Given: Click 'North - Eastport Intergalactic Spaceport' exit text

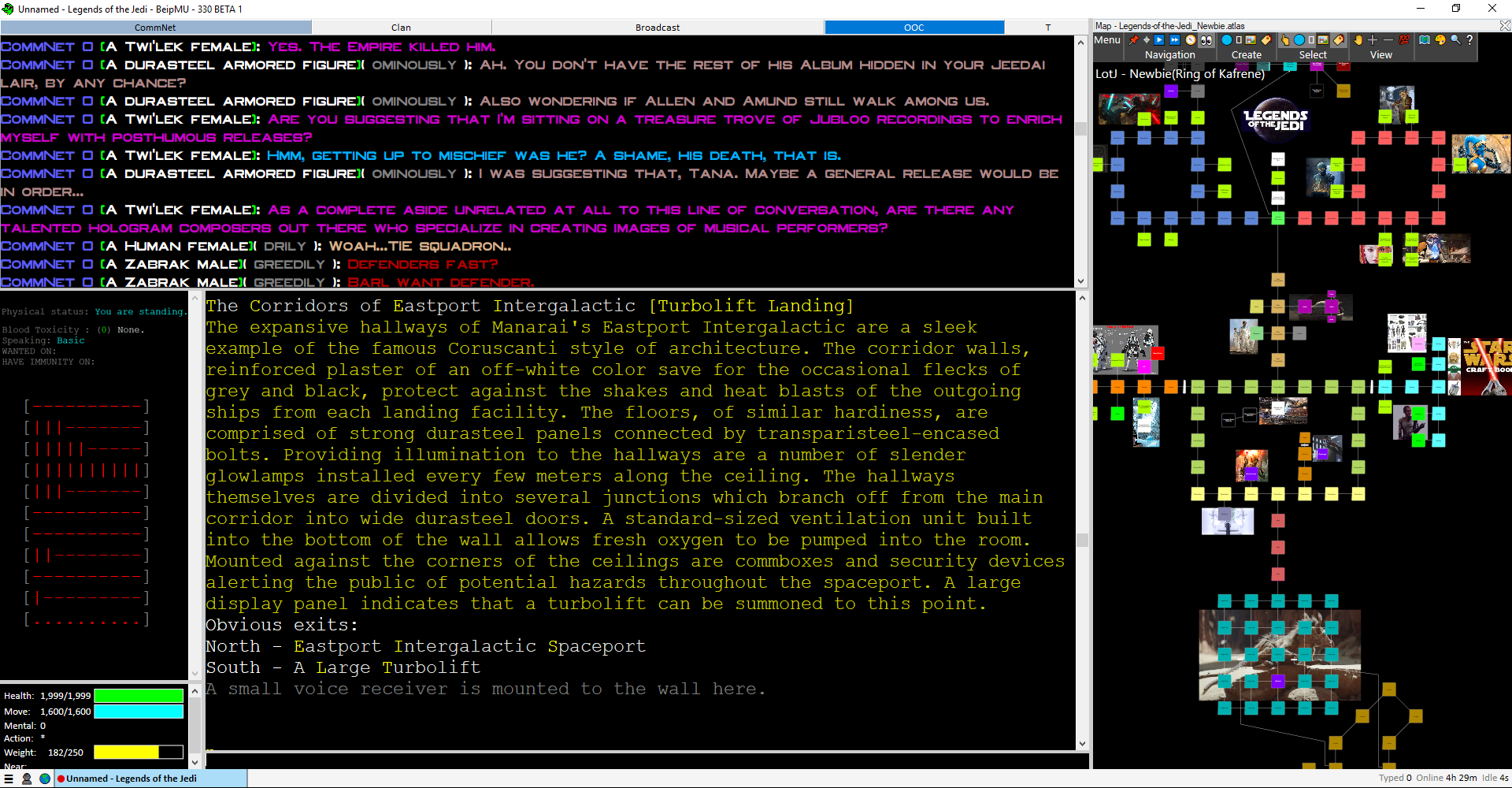Looking at the screenshot, I should coord(425,646).
